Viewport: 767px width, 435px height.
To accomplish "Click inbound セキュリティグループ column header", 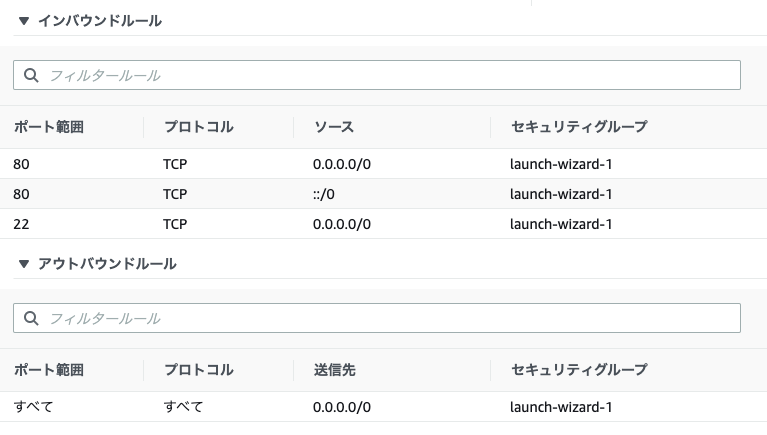I will [x=579, y=127].
